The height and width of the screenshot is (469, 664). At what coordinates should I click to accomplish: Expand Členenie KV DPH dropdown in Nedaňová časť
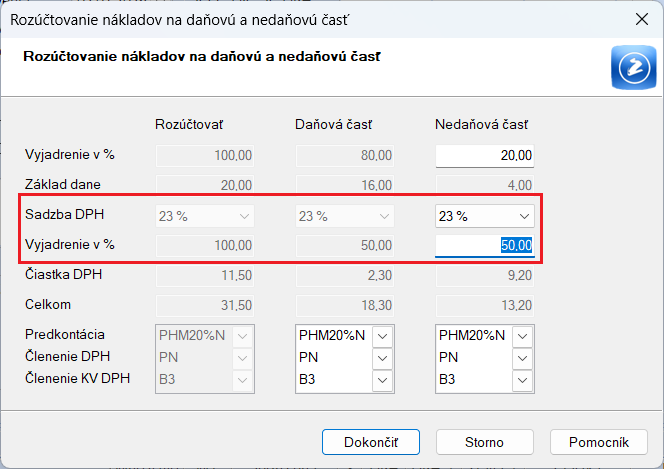[522, 379]
